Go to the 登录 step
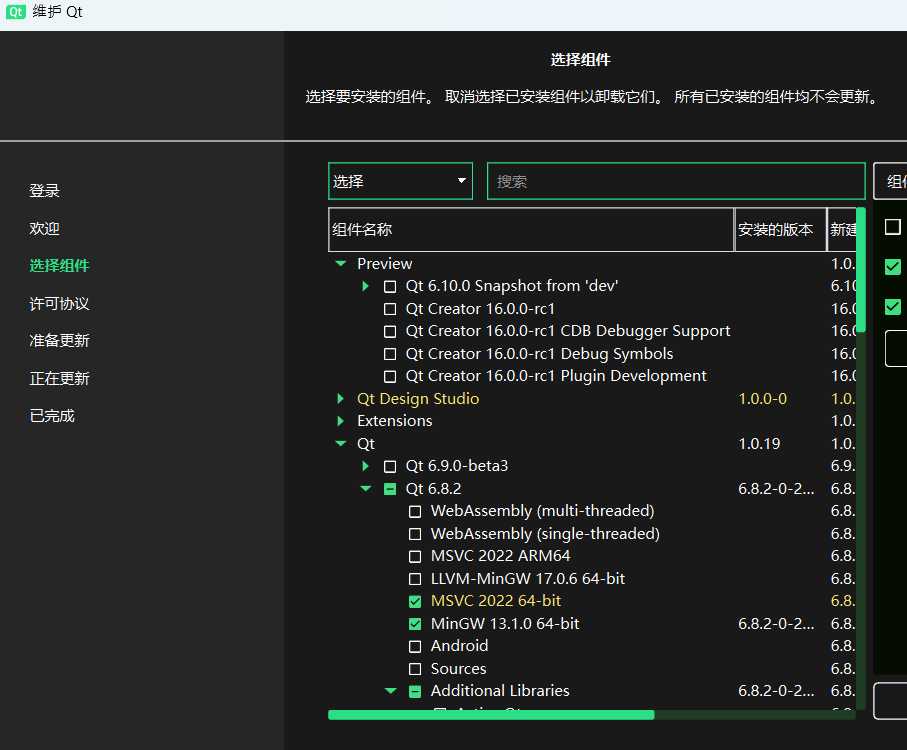The height and width of the screenshot is (750, 907). coord(45,190)
